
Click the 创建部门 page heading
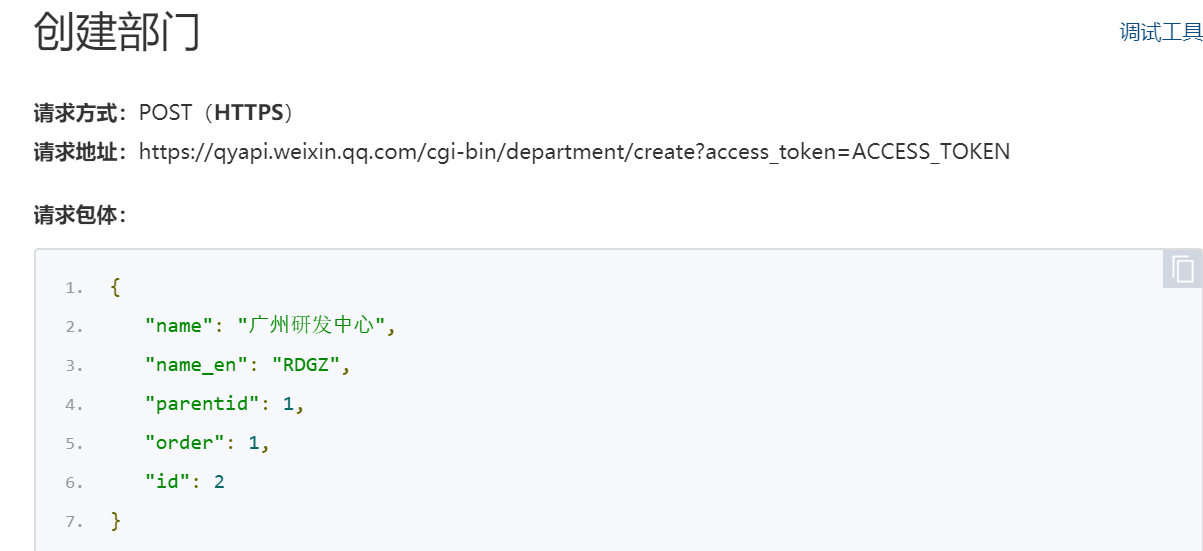[x=117, y=33]
